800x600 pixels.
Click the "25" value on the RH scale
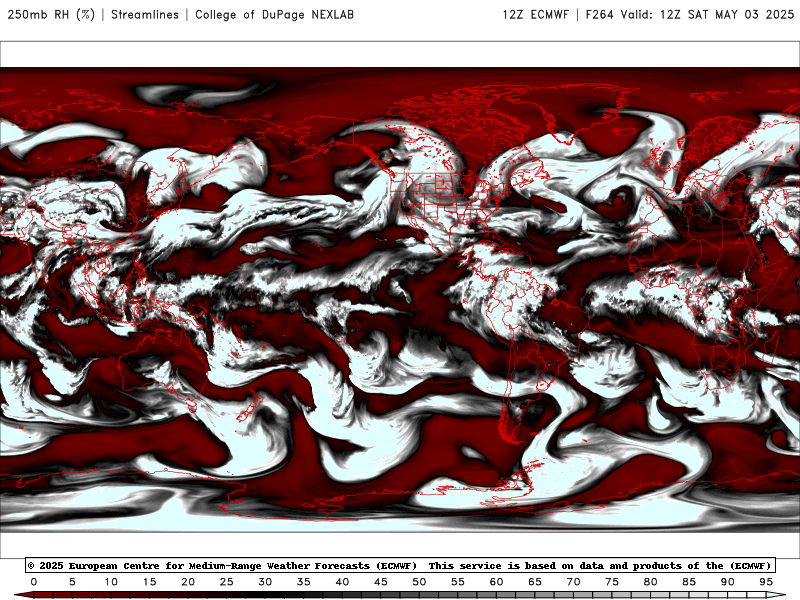(227, 582)
